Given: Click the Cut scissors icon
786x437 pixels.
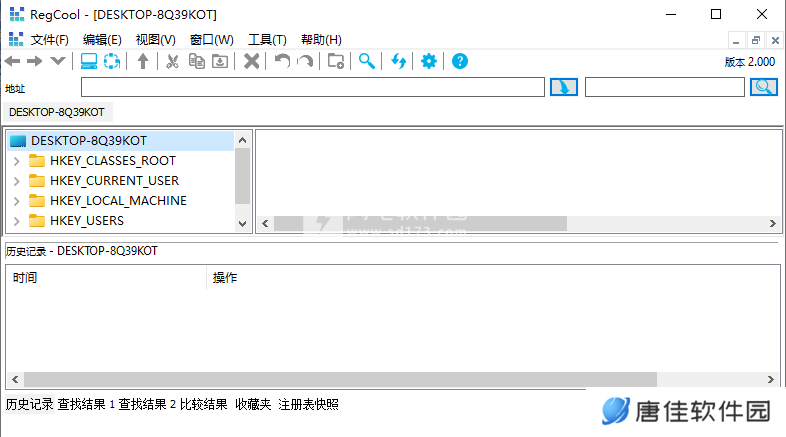Looking at the screenshot, I should pos(172,61).
